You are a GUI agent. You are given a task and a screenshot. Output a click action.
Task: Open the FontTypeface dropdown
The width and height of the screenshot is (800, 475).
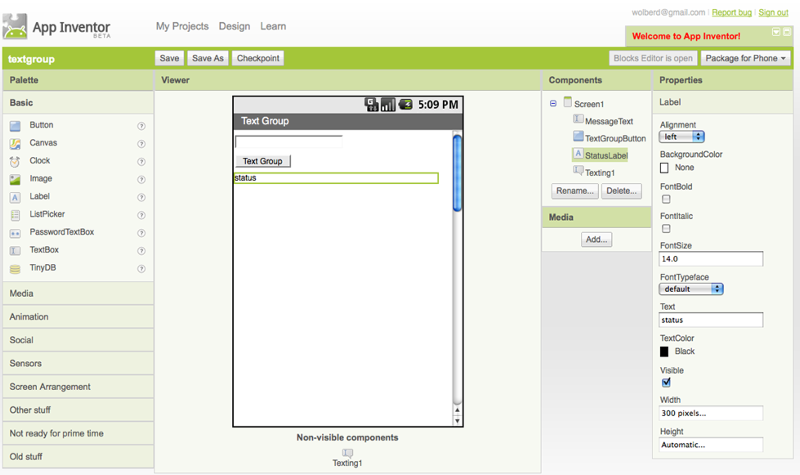pos(691,289)
